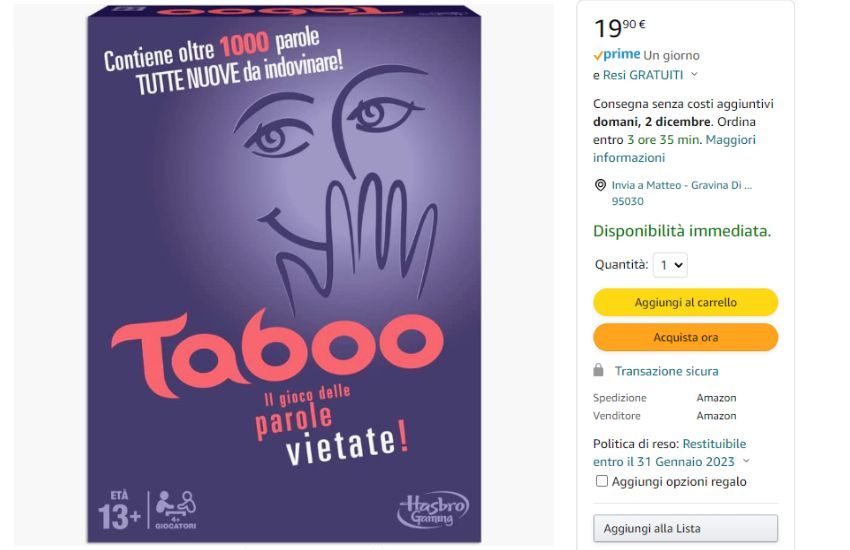Image resolution: width=850 pixels, height=550 pixels.
Task: Click the Aggiungi al carrello button
Action: (685, 302)
